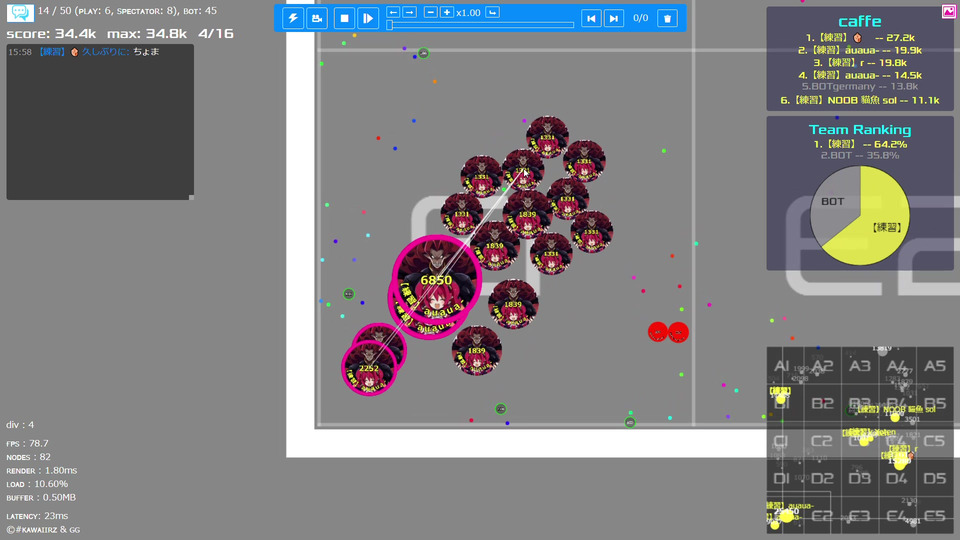Viewport: 960px width, 540px height.
Task: Click minimap sector B2
Action: point(822,403)
